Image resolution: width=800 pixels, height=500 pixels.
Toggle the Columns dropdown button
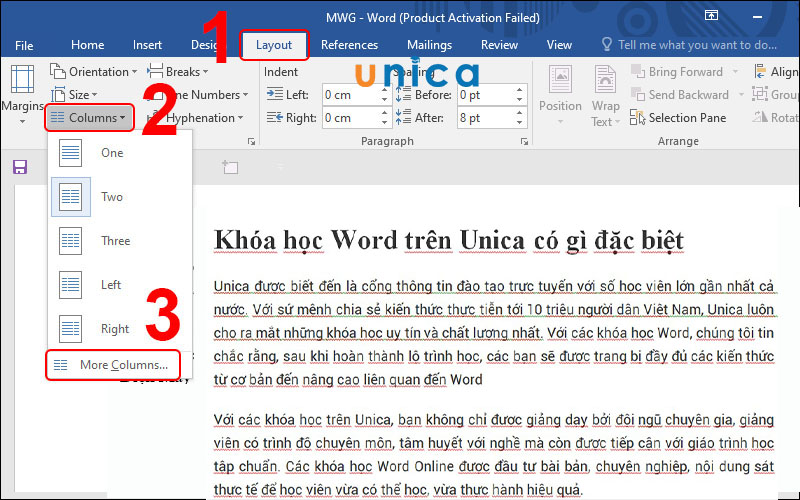pos(89,118)
